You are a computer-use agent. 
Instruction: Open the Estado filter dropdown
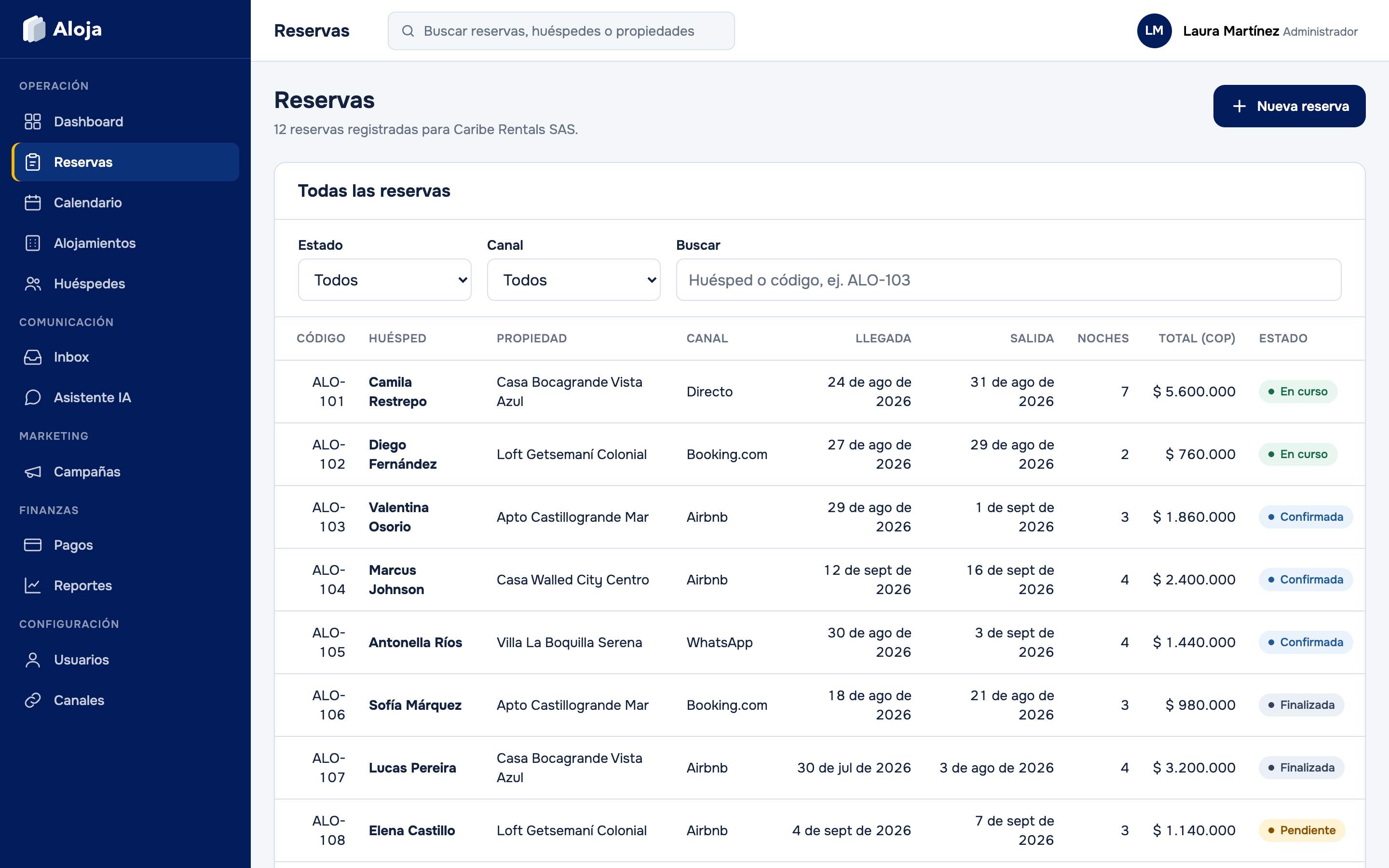point(384,280)
